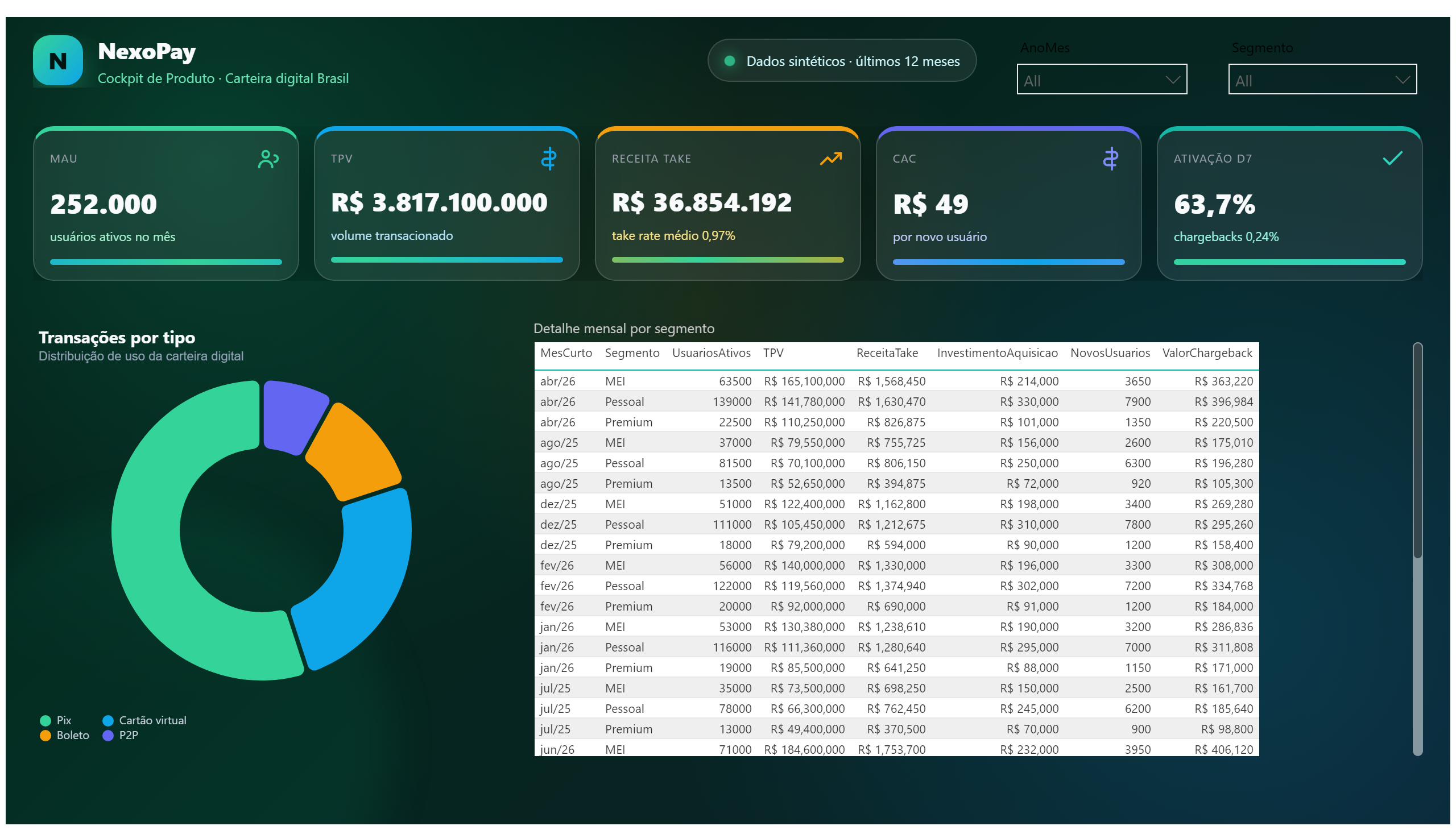Click the currency icon on CAC card
Screen dimensions: 1456x830
click(1110, 159)
